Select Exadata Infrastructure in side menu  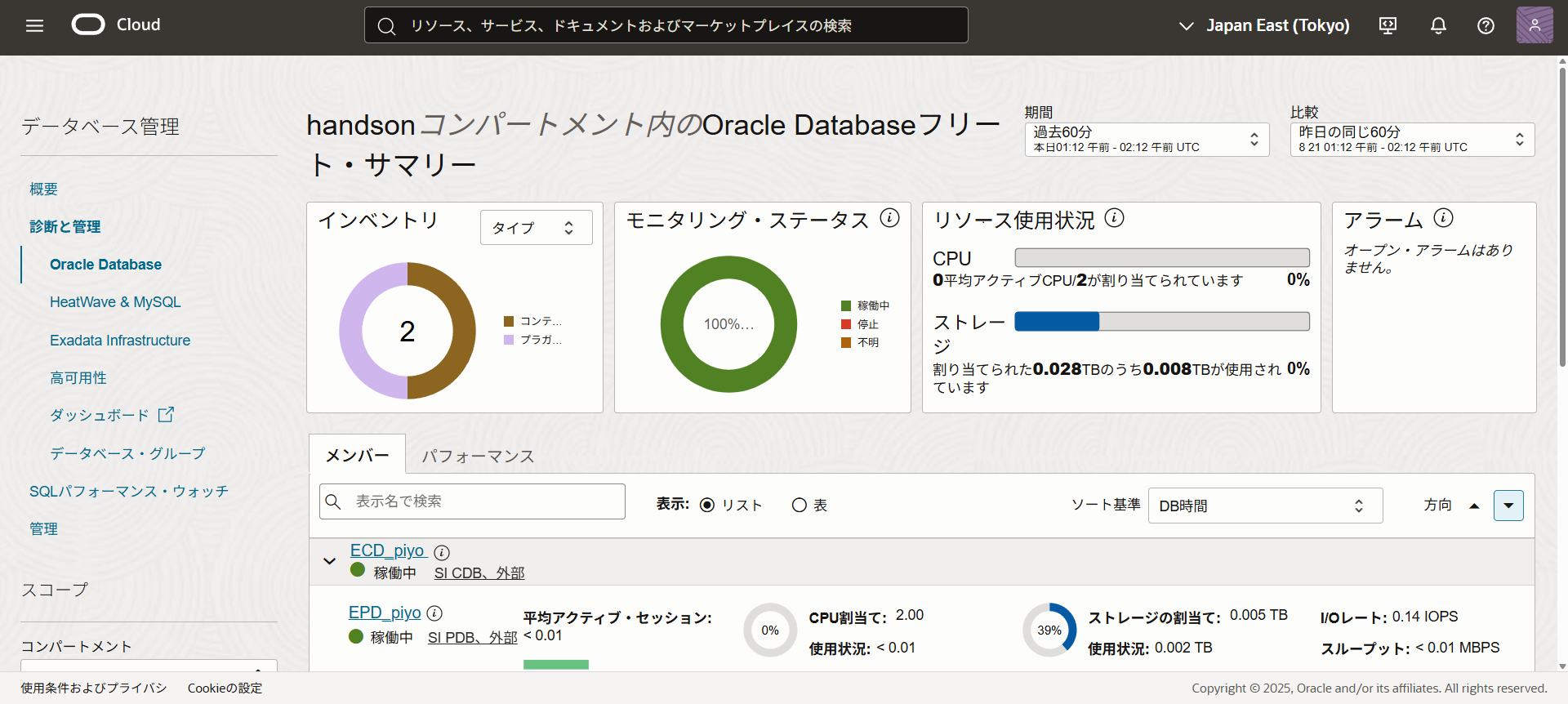click(x=120, y=341)
